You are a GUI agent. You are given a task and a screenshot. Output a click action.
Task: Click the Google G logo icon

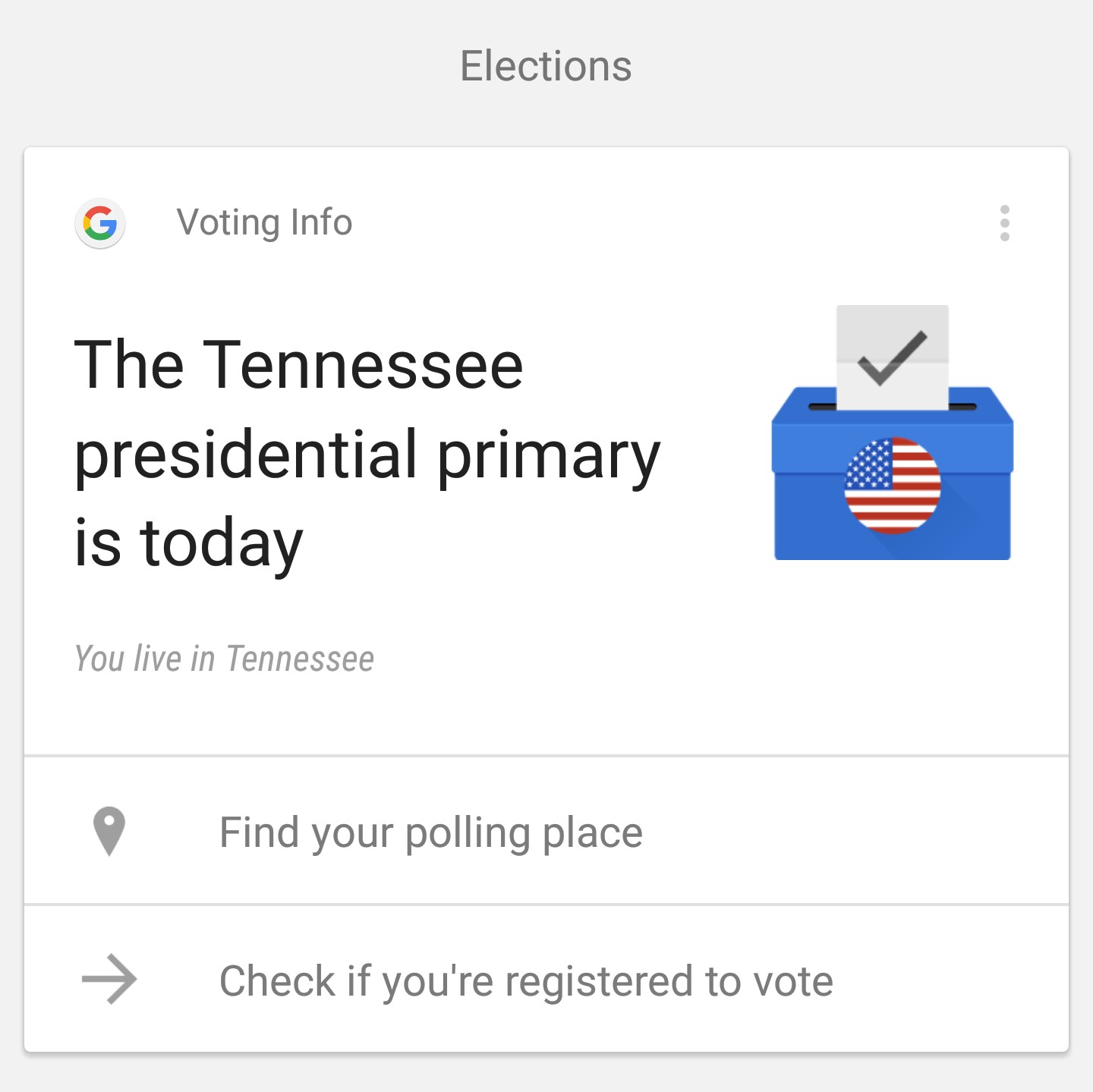[100, 223]
